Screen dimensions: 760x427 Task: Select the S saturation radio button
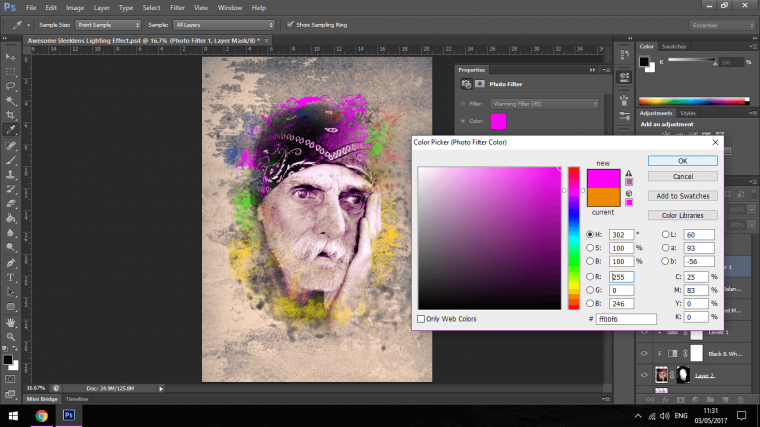pos(590,248)
